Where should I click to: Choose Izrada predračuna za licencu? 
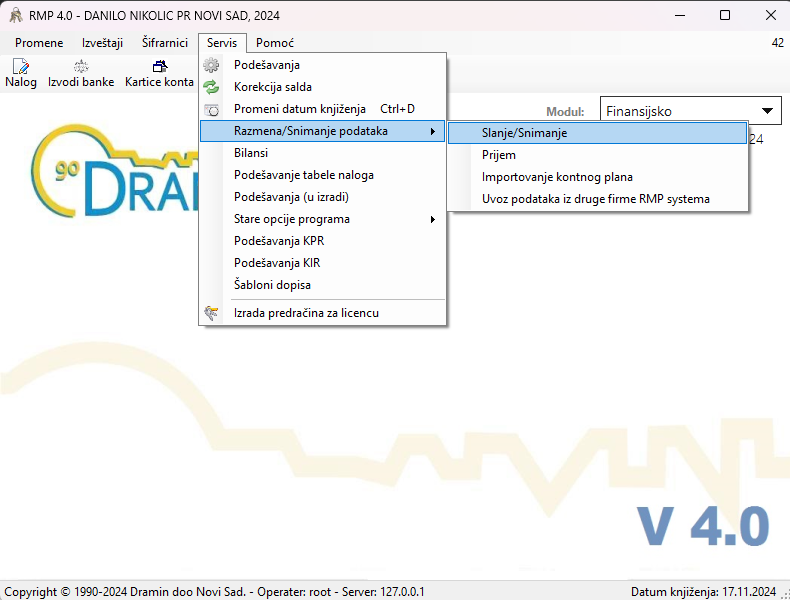point(322,313)
